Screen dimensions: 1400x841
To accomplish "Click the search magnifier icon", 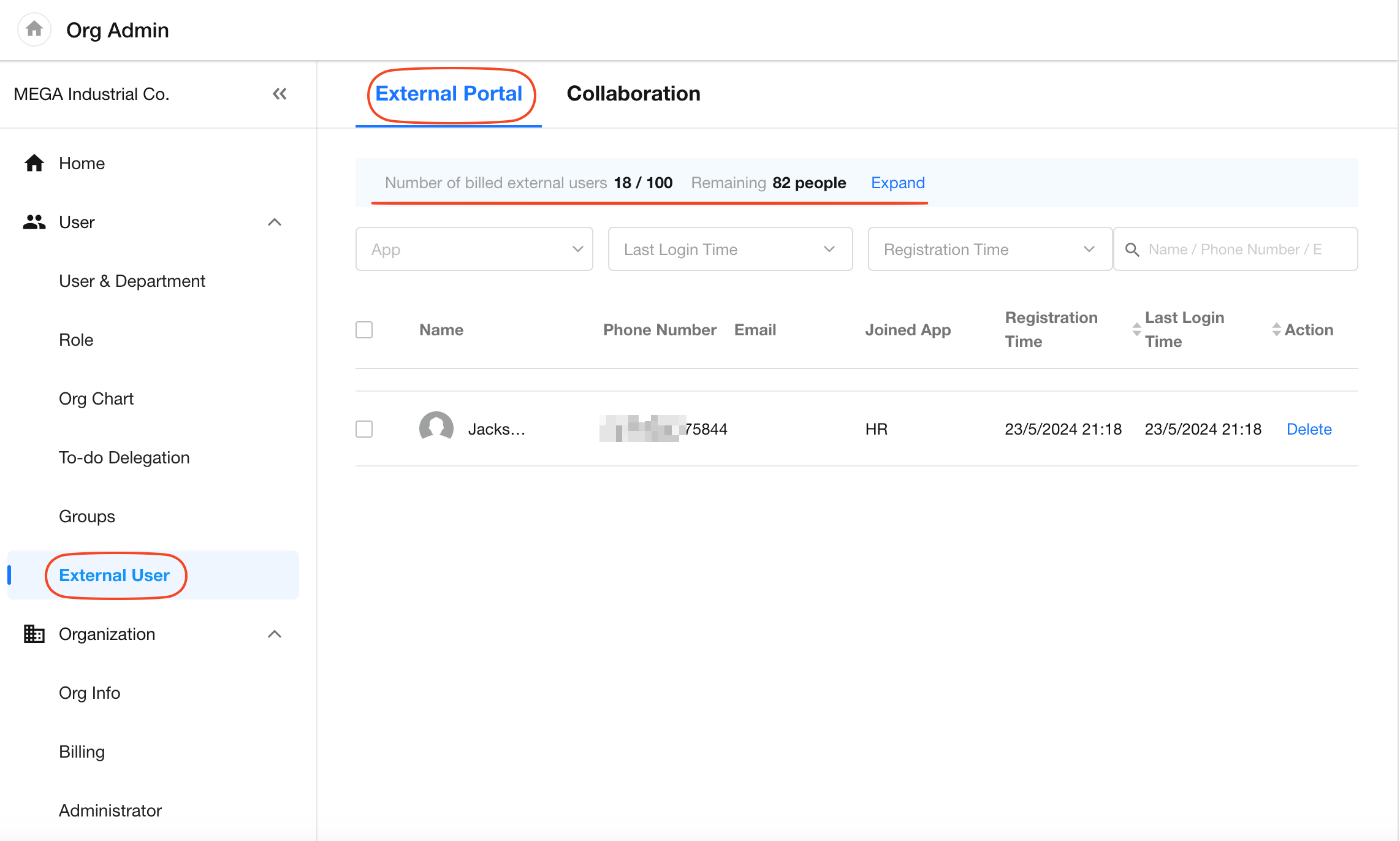I will [x=1132, y=249].
